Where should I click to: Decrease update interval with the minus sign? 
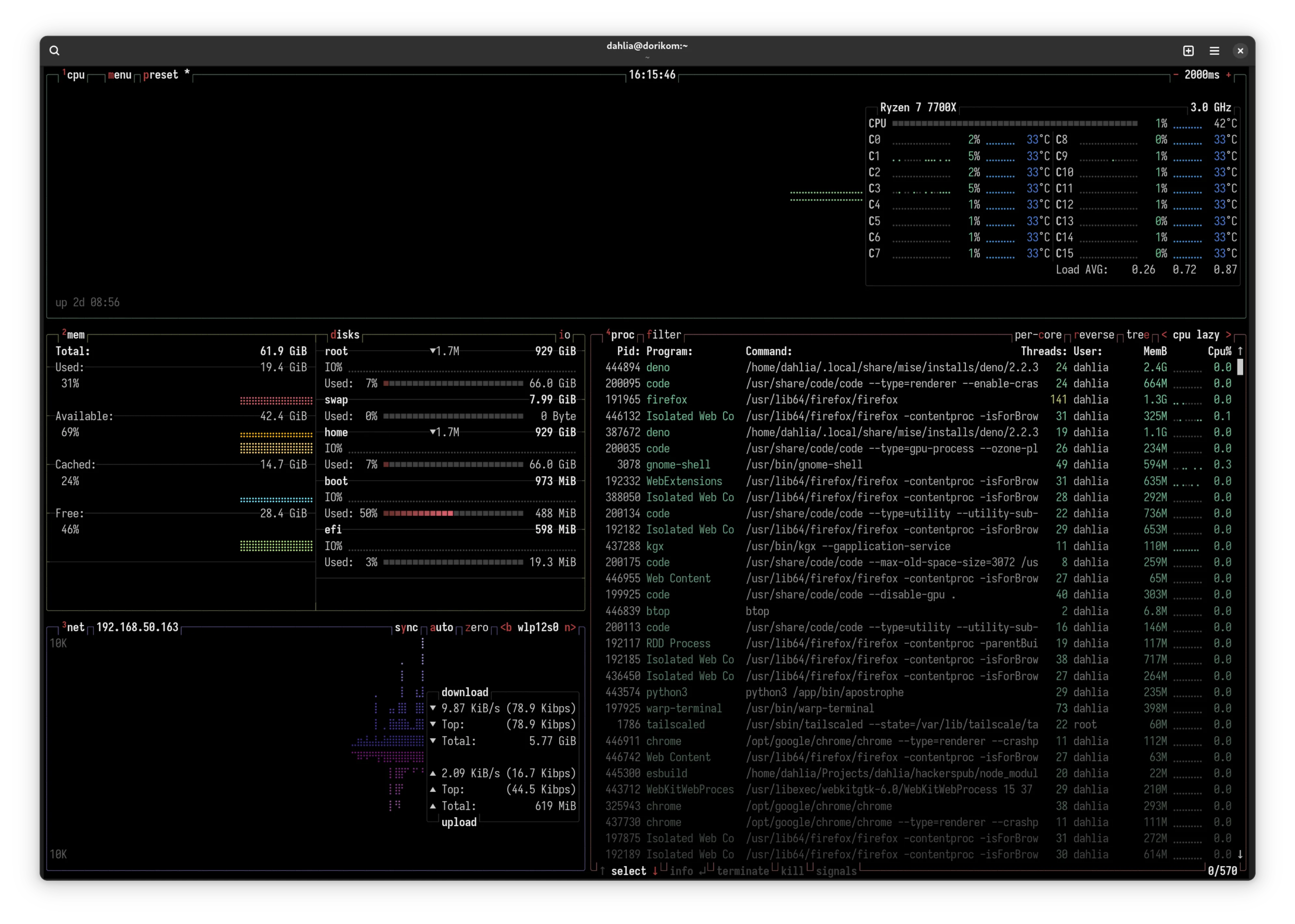[x=1176, y=74]
